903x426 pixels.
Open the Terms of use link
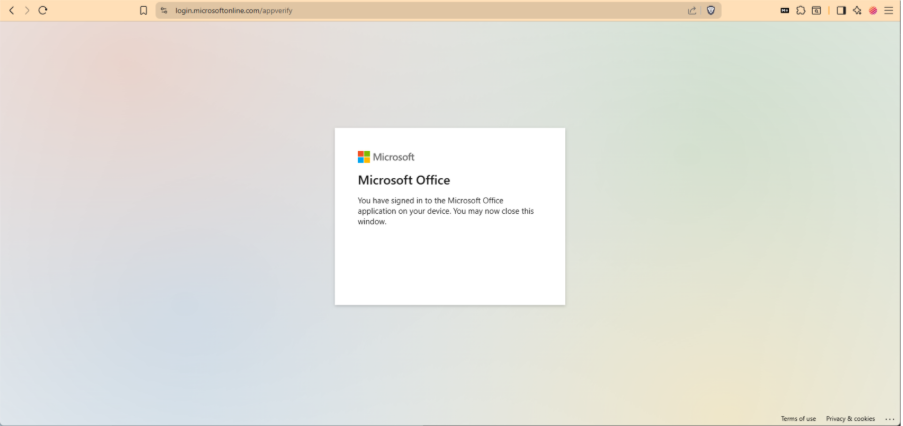[x=798, y=419]
